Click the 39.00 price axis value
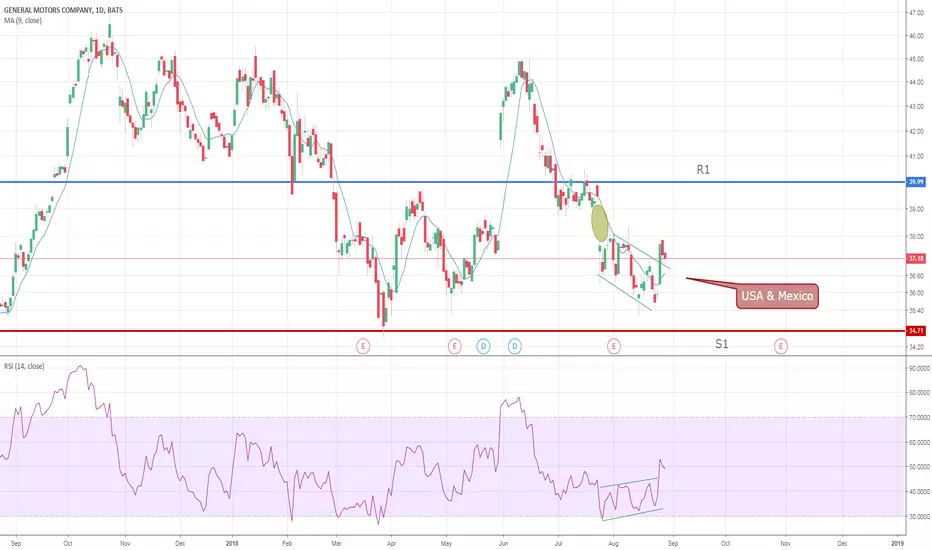Viewport: 932px width, 550px height. pyautogui.click(x=916, y=209)
